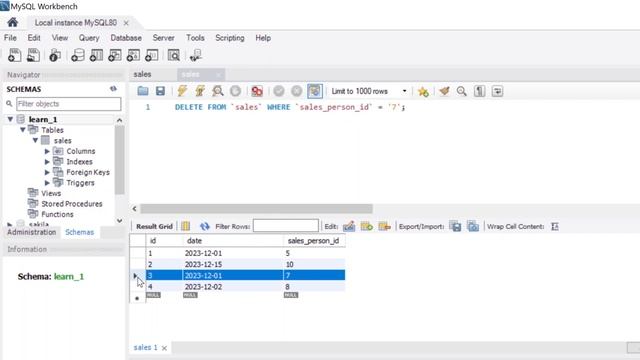
Task: Delete selected rows icon
Action: [384, 226]
